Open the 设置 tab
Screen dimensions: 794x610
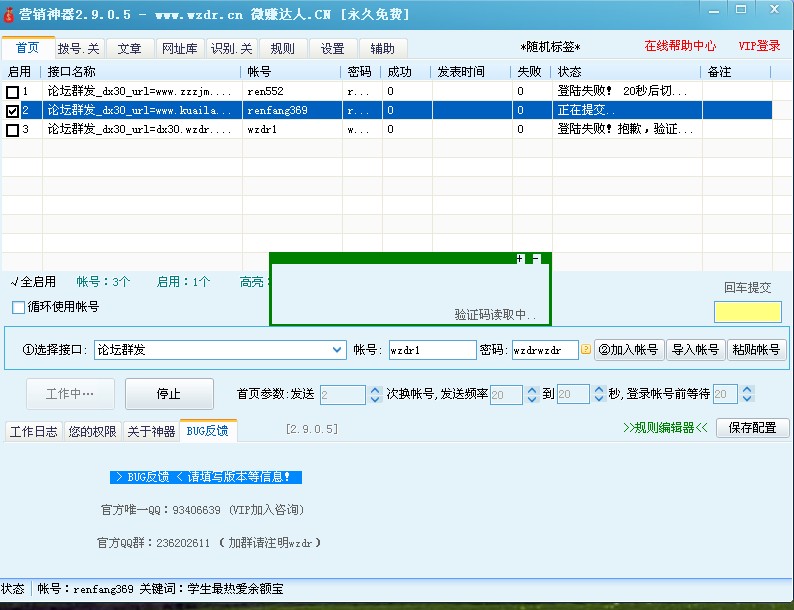333,49
